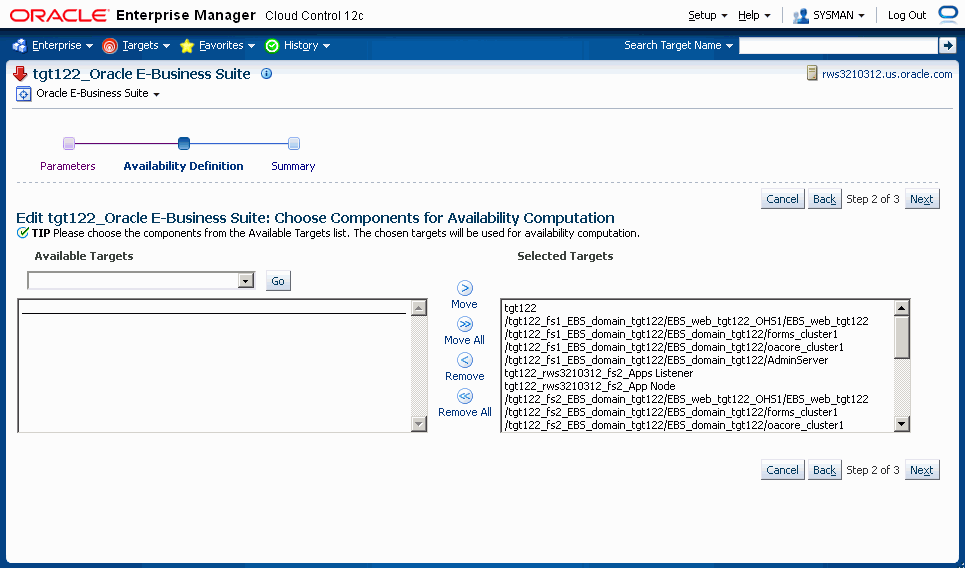Select tgt122 in Selected Targets

tap(699, 308)
